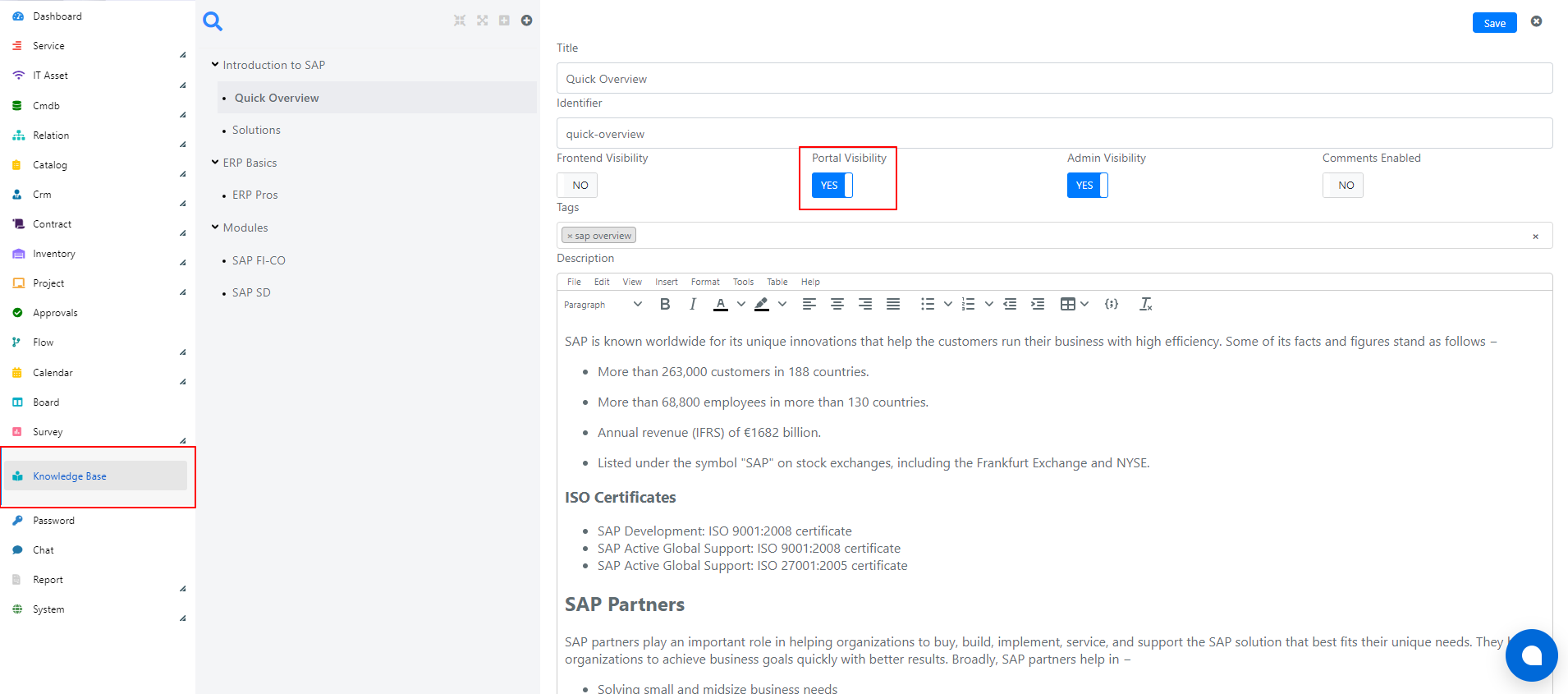The image size is (1568, 694).
Task: Select the ERP Pros article
Action: (x=255, y=195)
